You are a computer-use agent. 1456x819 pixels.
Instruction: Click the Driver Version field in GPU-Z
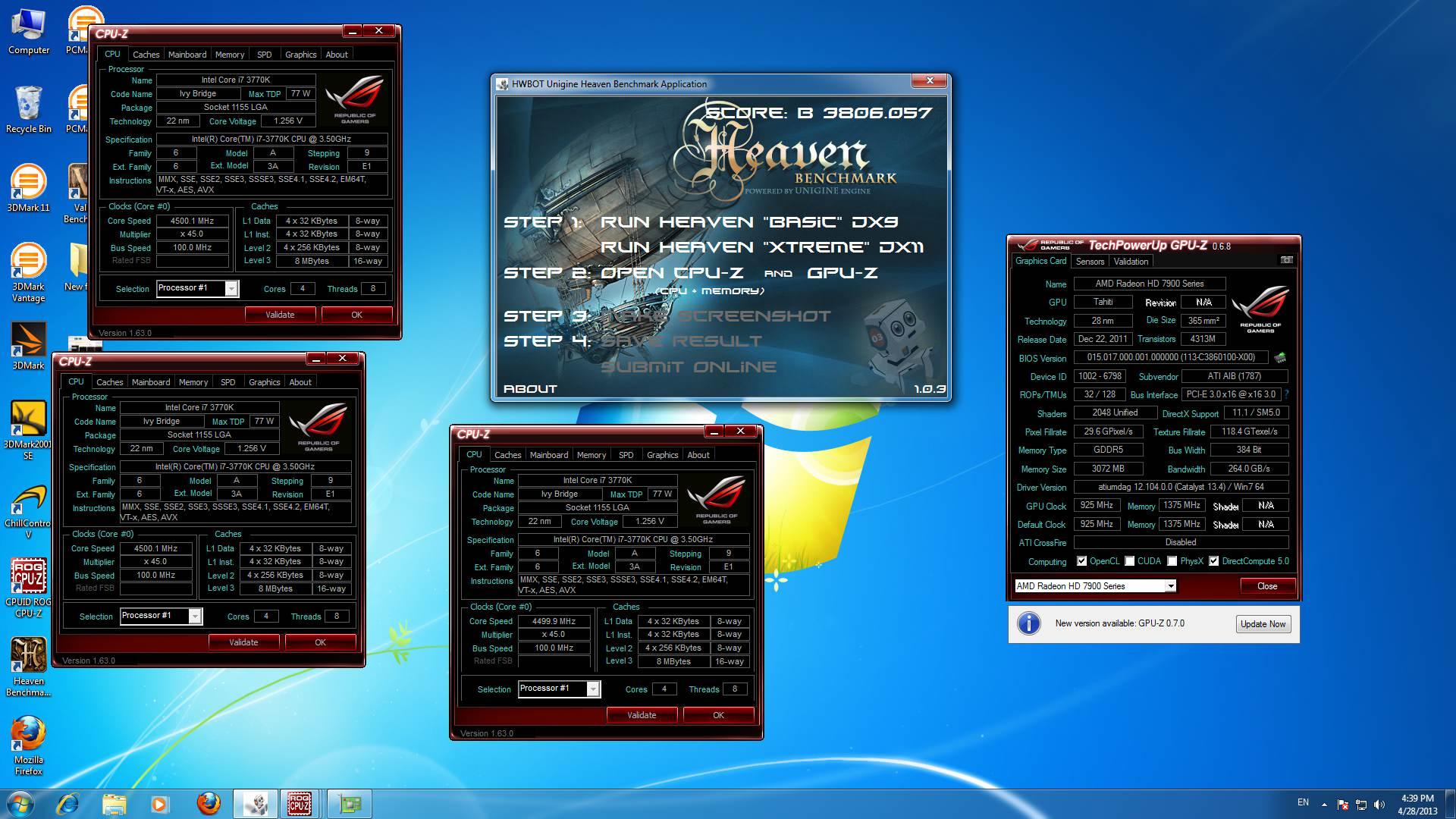[x=1181, y=487]
